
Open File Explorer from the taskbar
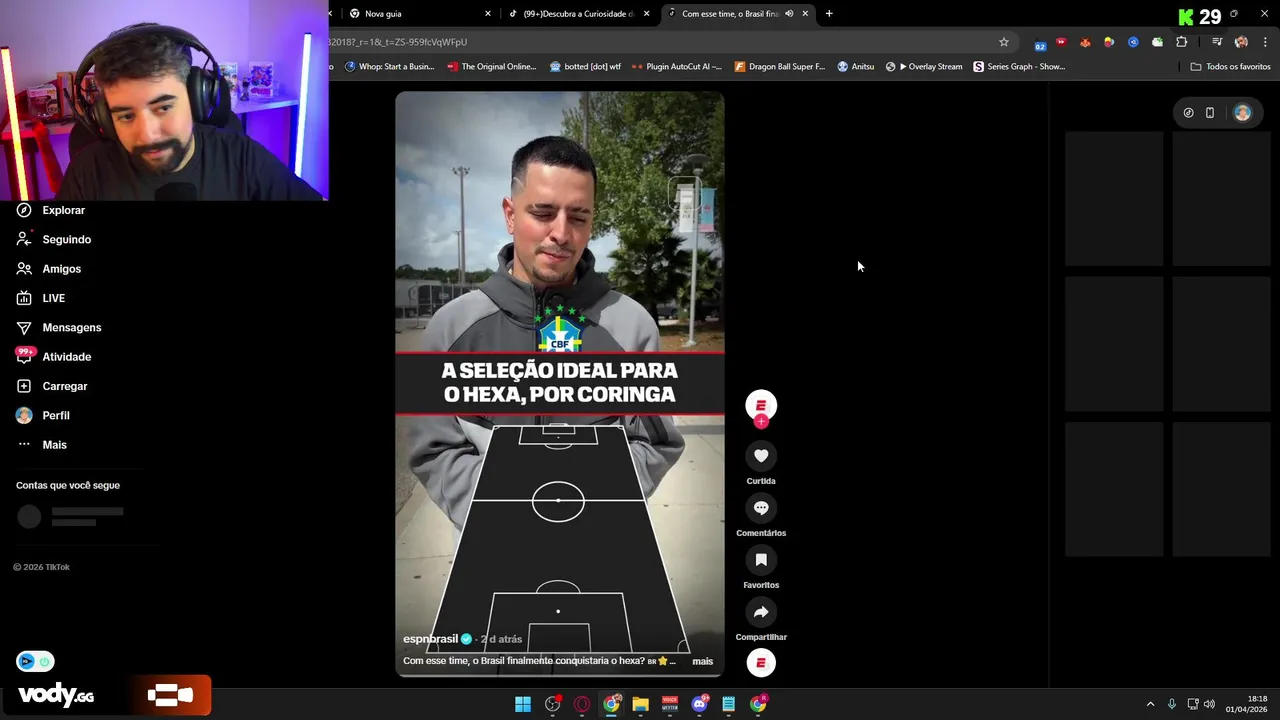point(640,704)
